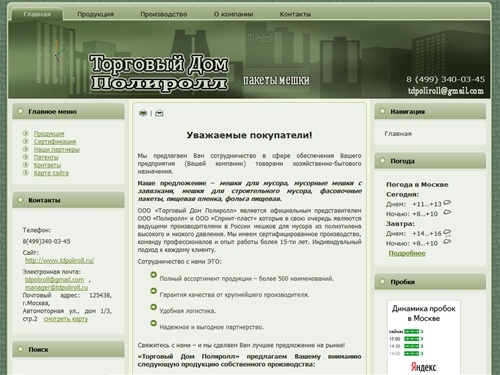Click arrow bullet next to Карта сайта
This screenshot has width=500, height=375.
26,173
